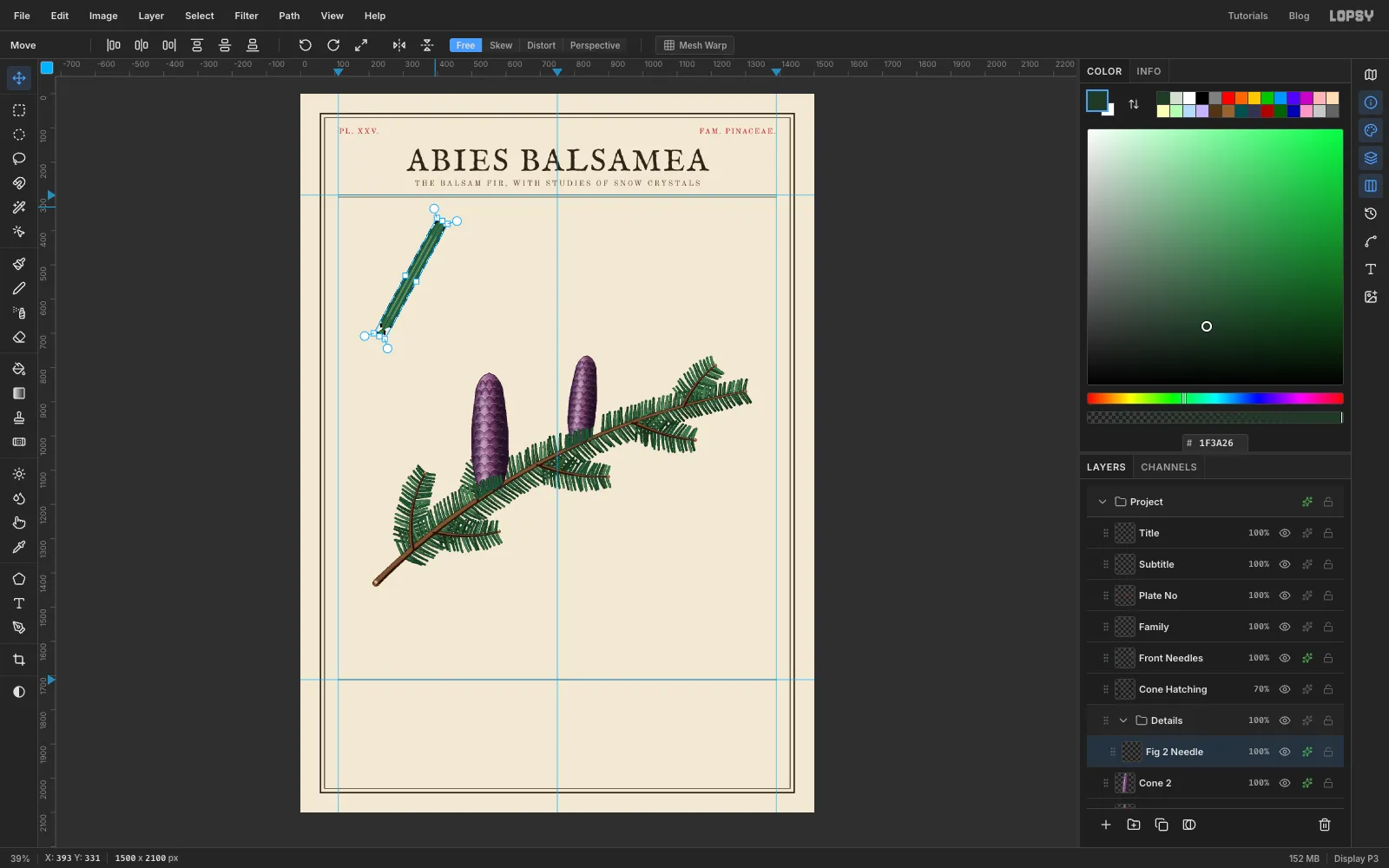Collapse the Project folder

pyautogui.click(x=1103, y=502)
